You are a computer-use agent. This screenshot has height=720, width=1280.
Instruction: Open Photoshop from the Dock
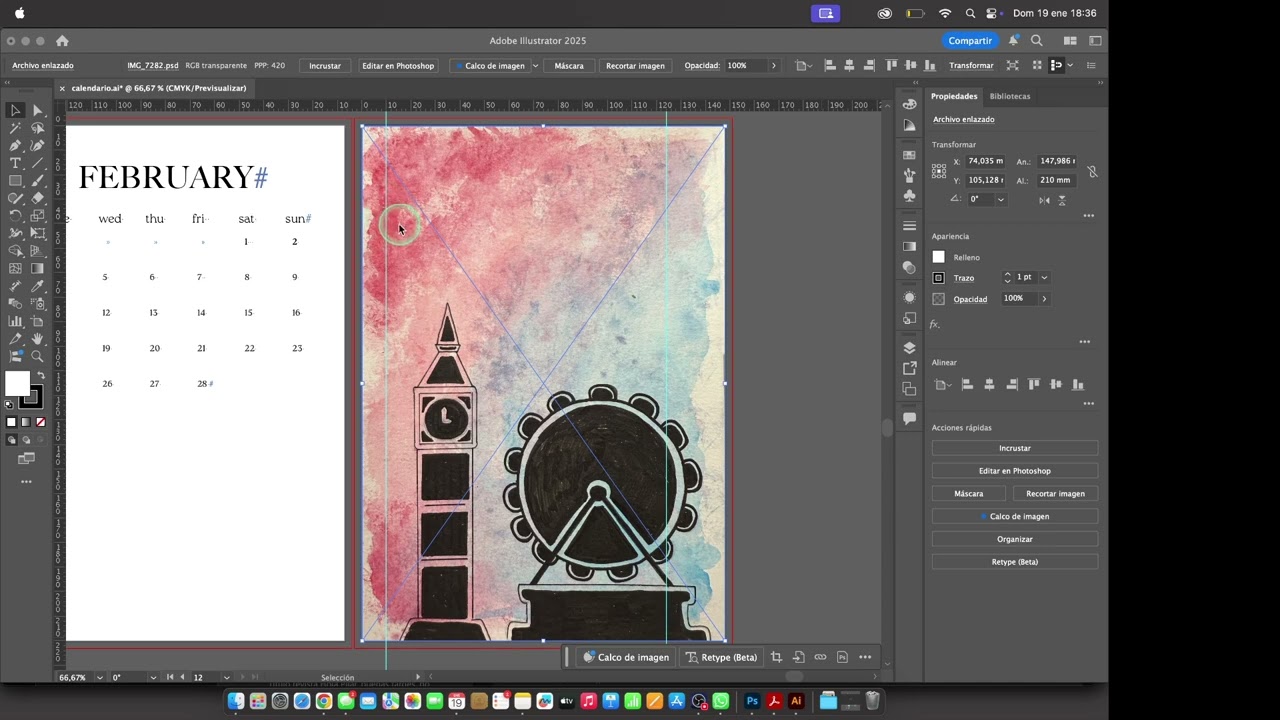(x=752, y=702)
